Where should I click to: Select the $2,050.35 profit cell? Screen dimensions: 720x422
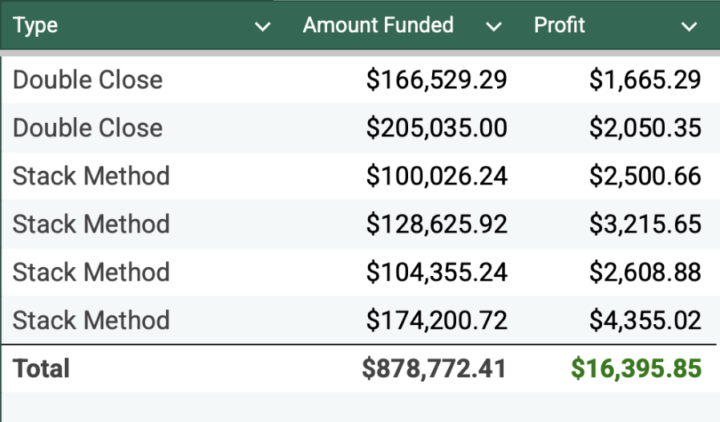click(x=645, y=128)
